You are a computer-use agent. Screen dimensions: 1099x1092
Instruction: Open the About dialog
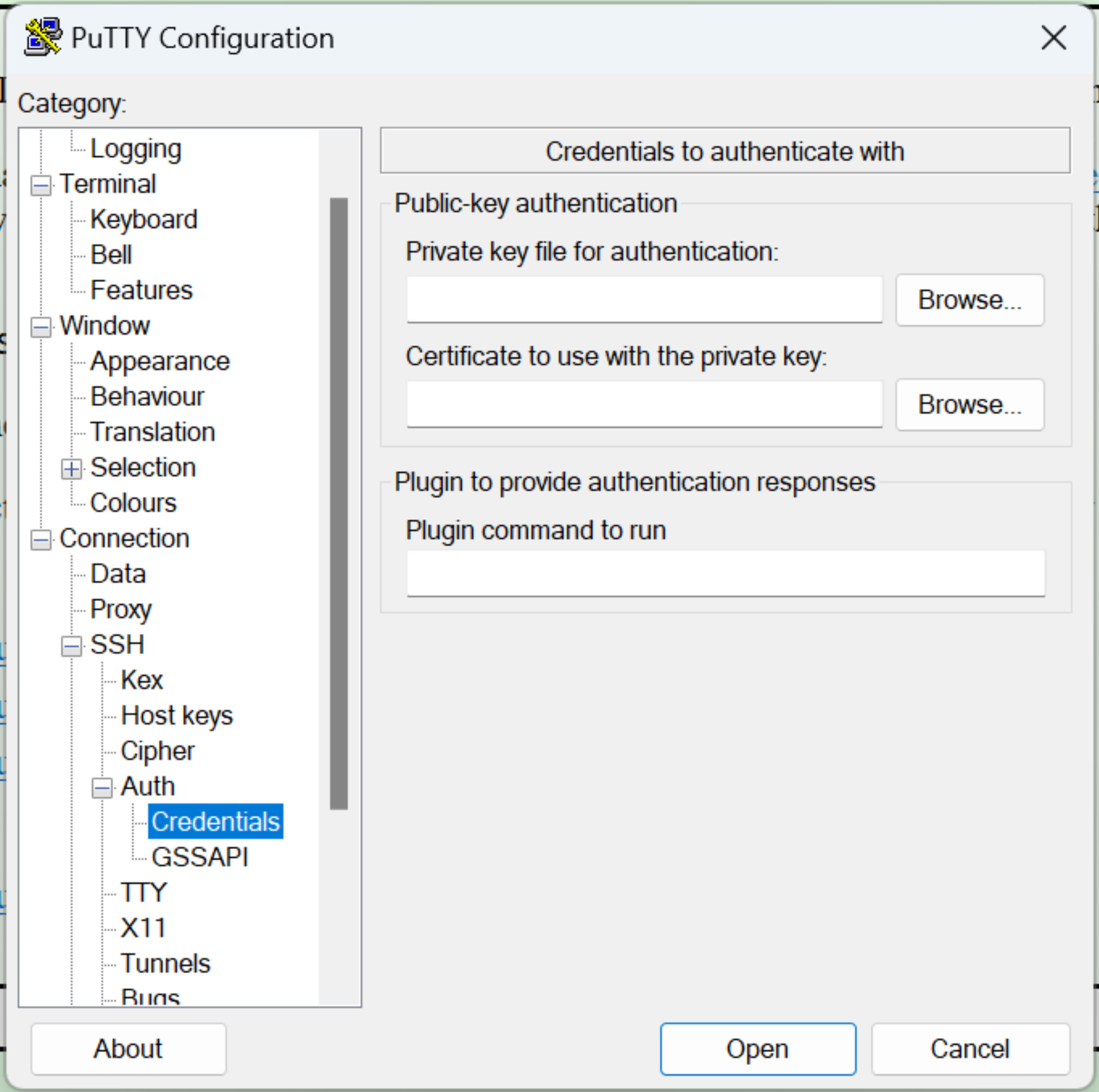[127, 1048]
